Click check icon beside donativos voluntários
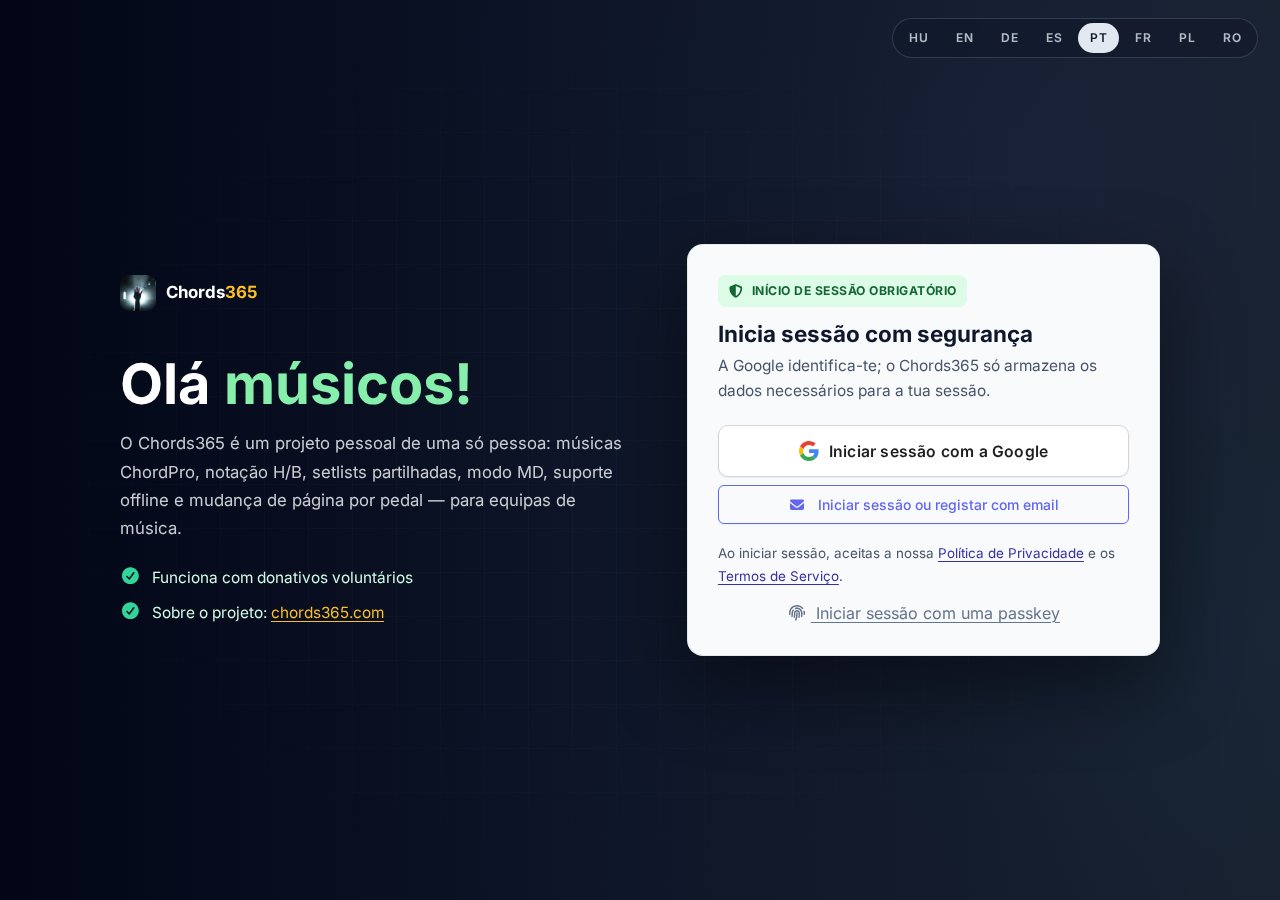 click(130, 575)
